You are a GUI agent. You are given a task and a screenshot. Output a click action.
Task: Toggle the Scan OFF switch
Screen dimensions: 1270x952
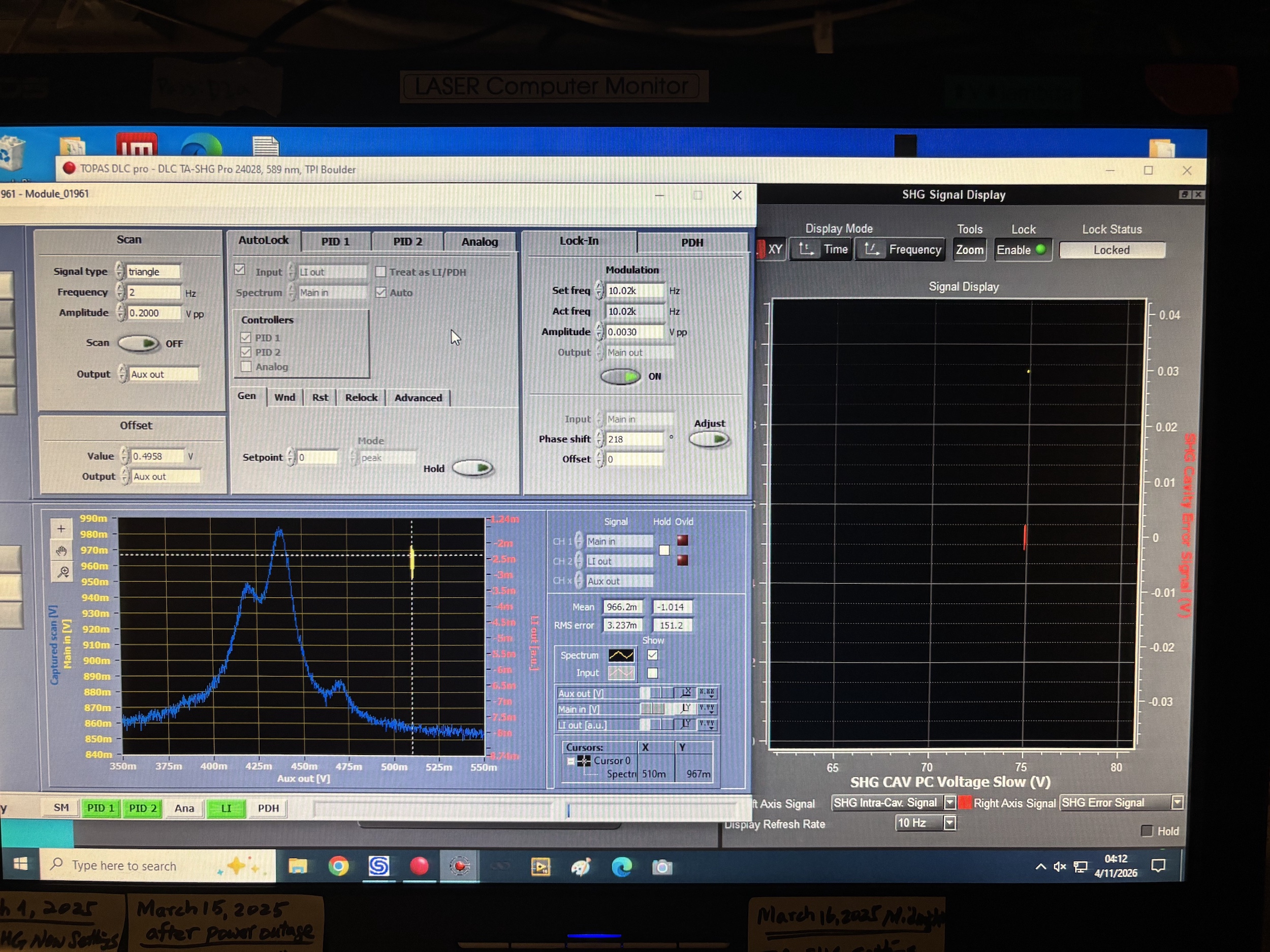(138, 344)
